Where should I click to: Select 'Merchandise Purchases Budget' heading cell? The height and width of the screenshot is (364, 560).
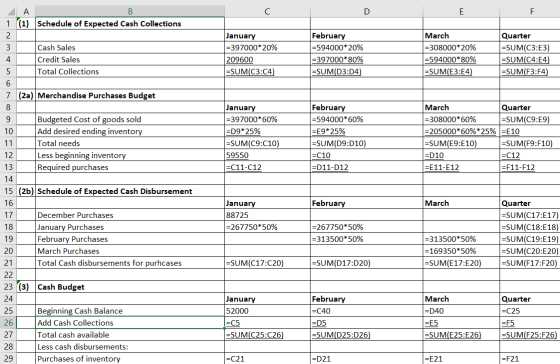tap(130, 95)
